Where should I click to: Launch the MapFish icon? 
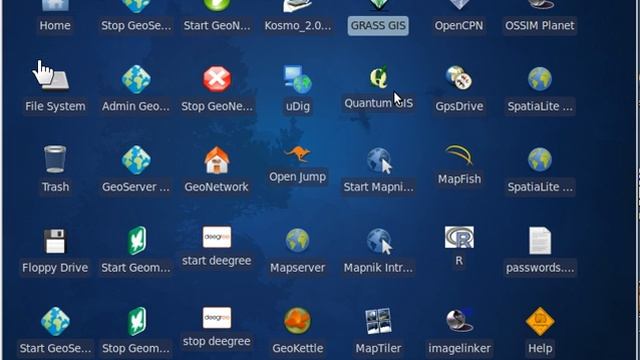(459, 155)
